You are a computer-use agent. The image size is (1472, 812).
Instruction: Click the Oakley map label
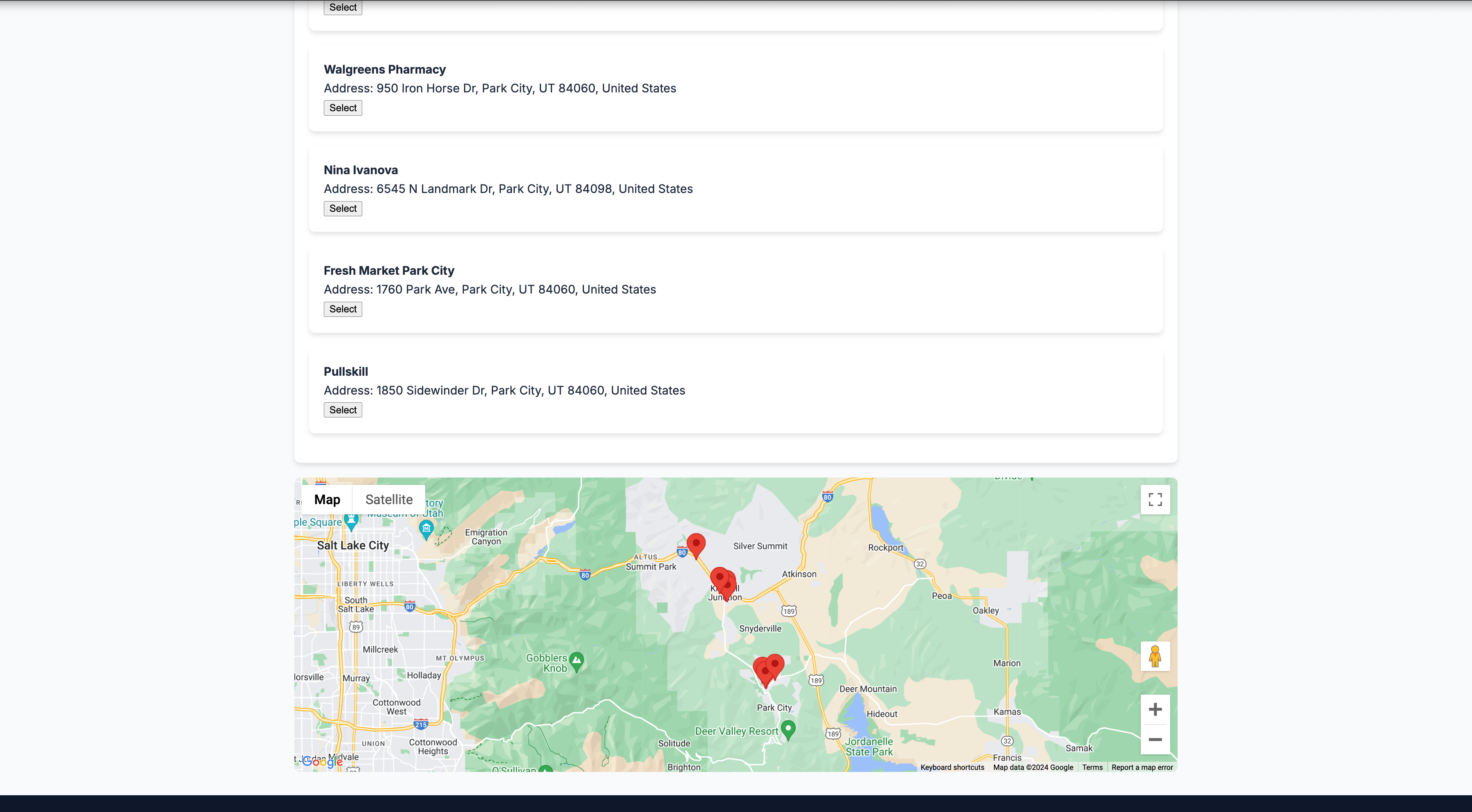click(x=986, y=610)
